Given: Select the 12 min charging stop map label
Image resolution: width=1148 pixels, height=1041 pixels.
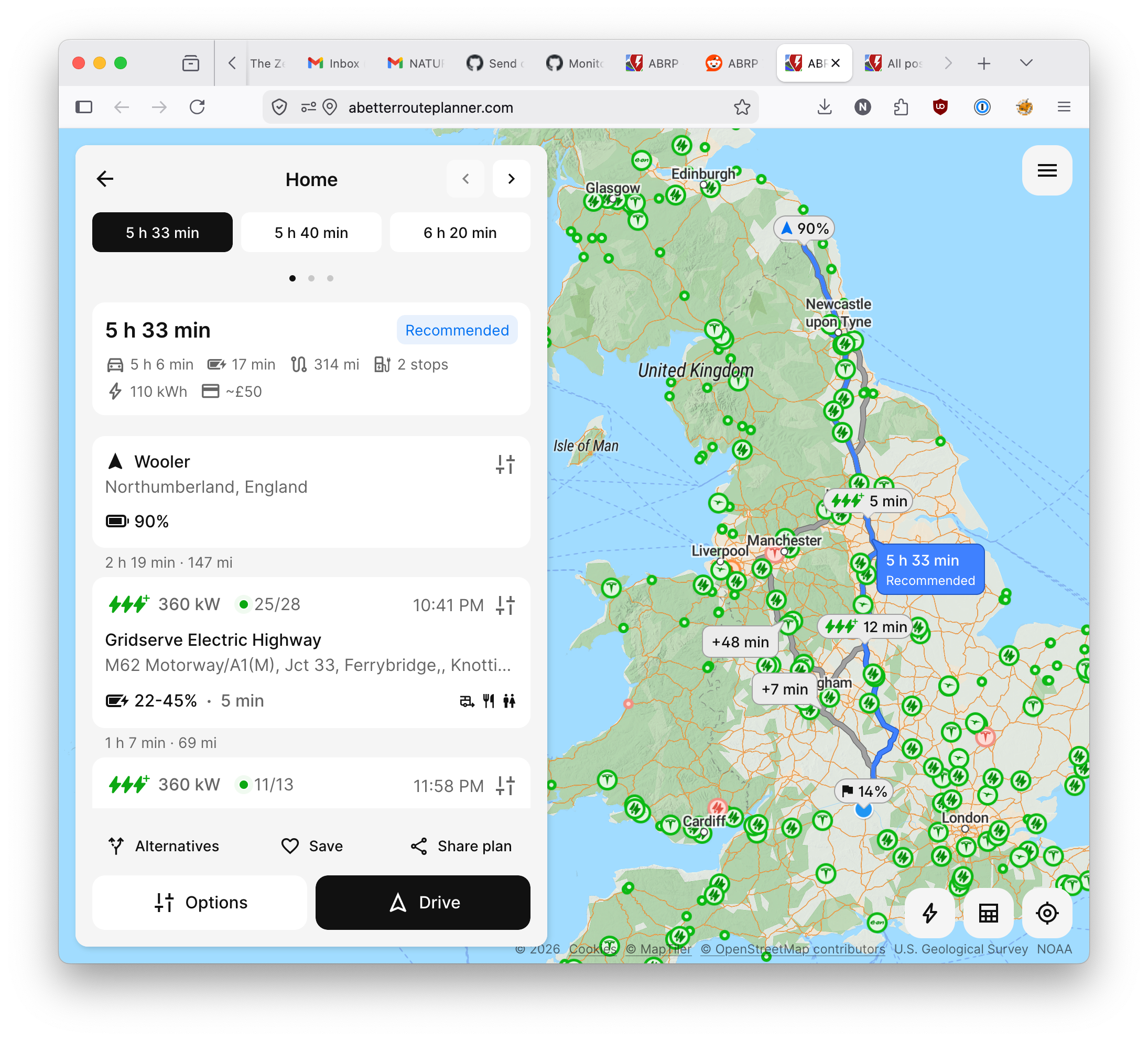Looking at the screenshot, I should 865,627.
